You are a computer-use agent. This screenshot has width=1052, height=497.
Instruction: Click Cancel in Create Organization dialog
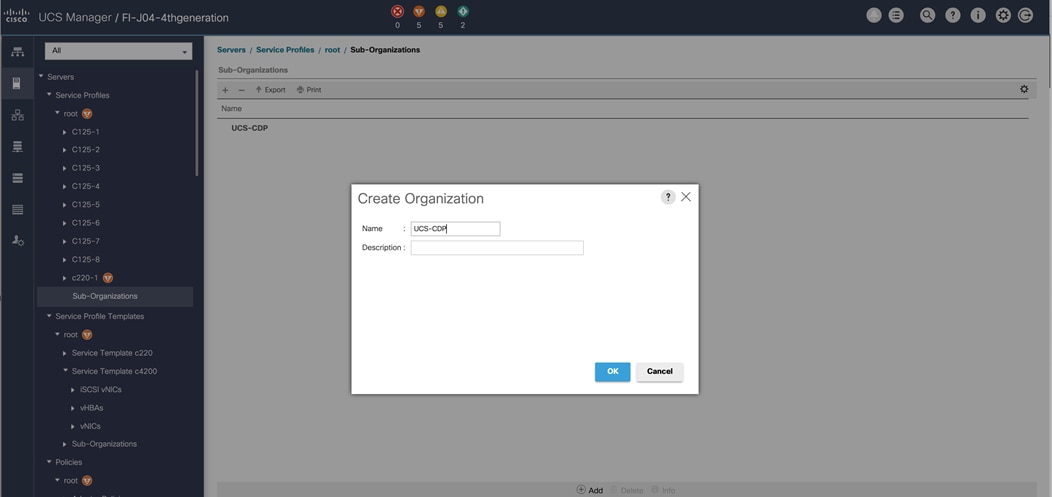[660, 372]
